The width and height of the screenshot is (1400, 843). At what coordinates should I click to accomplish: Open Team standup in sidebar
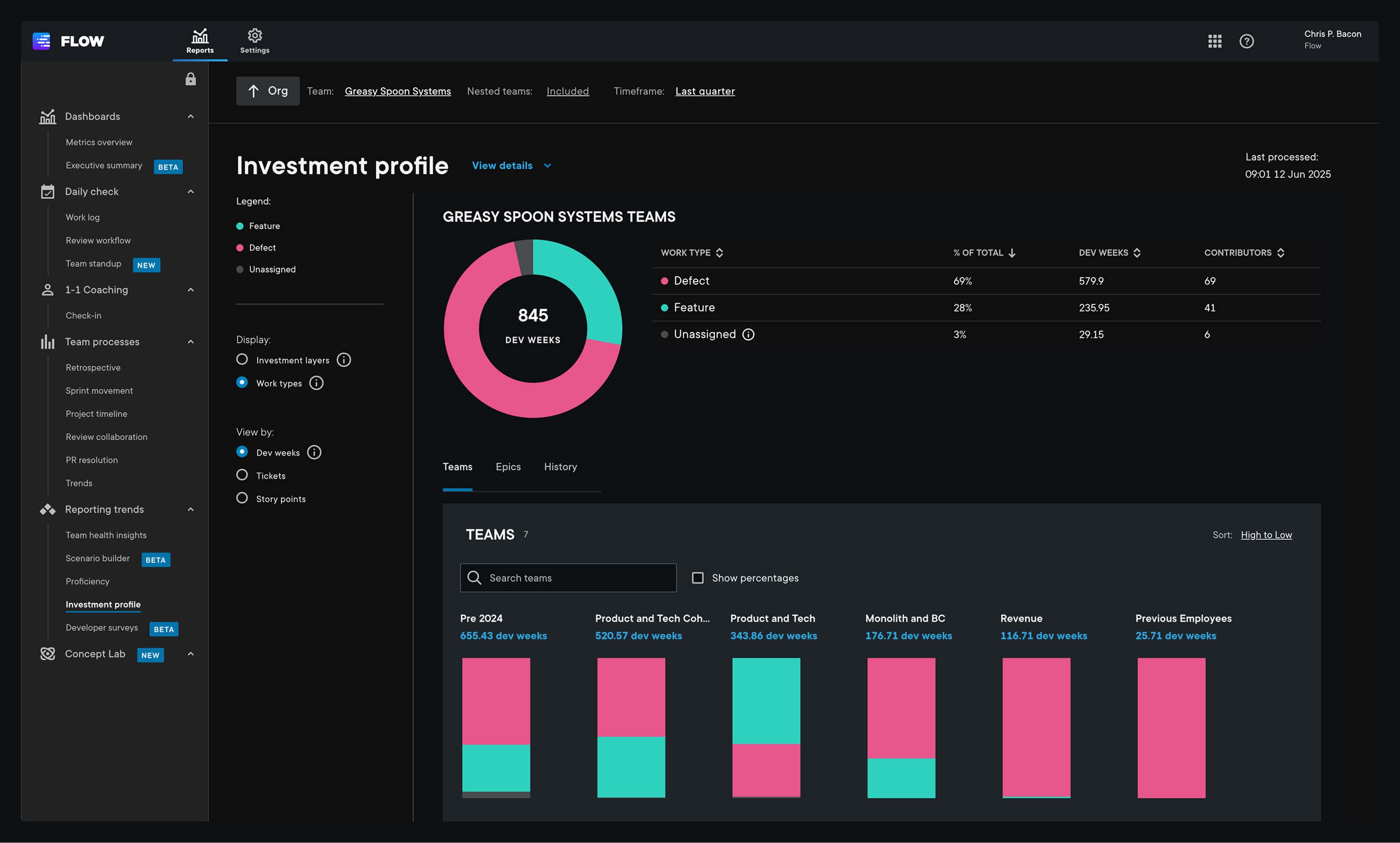click(93, 264)
